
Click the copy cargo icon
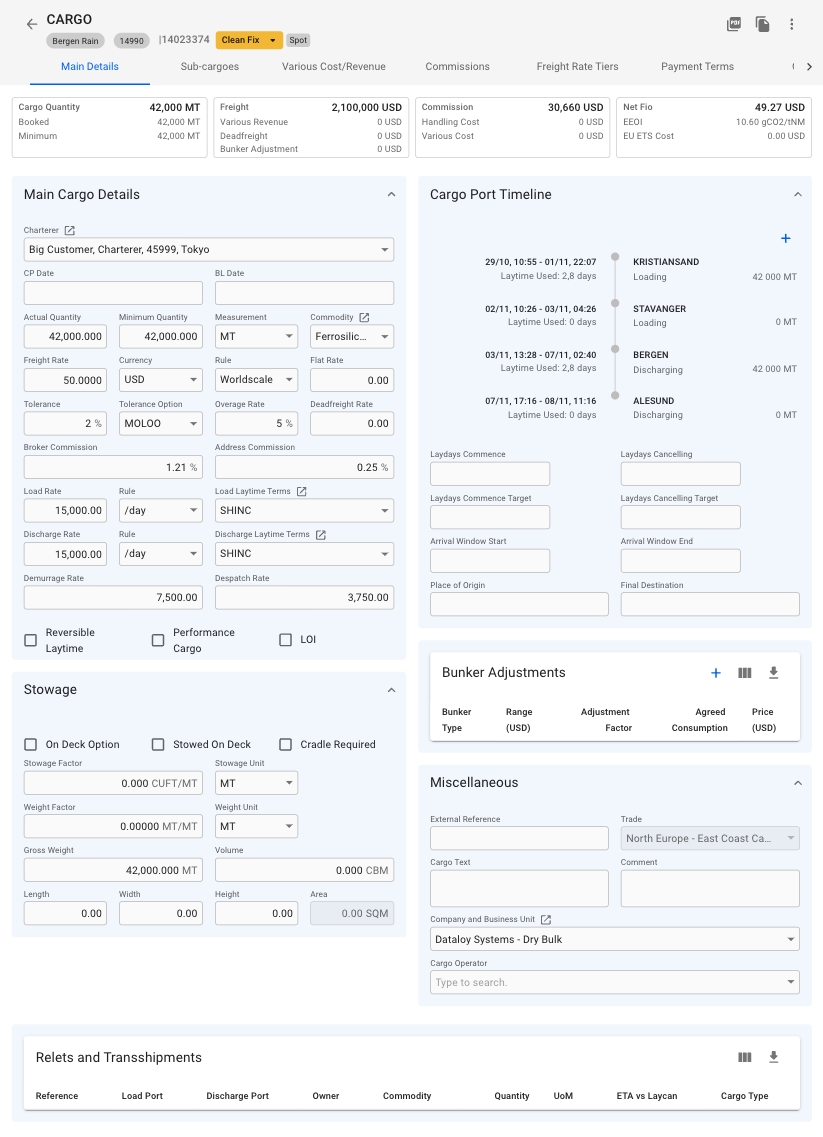[x=763, y=24]
